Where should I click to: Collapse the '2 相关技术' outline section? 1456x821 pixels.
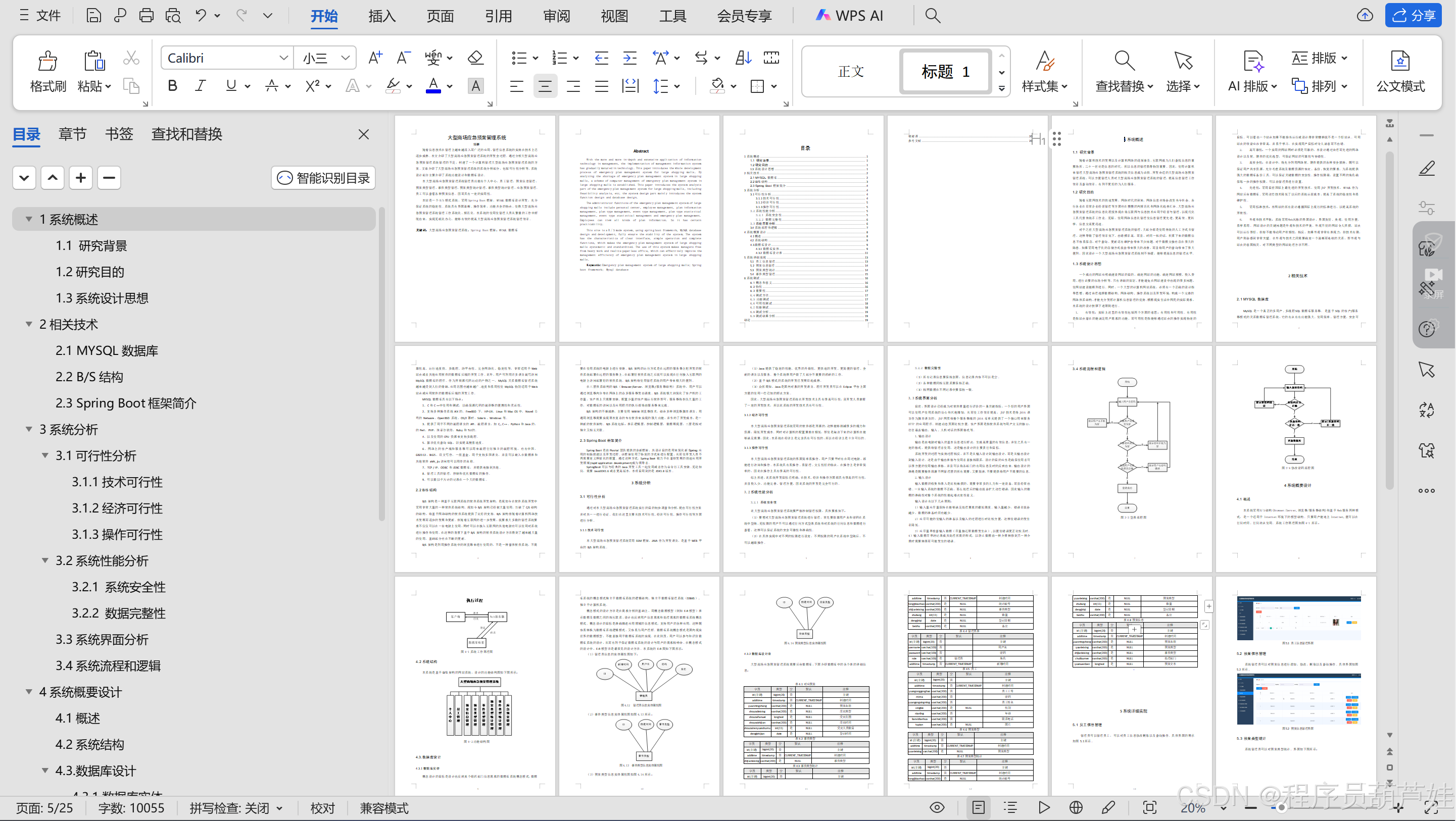[x=29, y=324]
